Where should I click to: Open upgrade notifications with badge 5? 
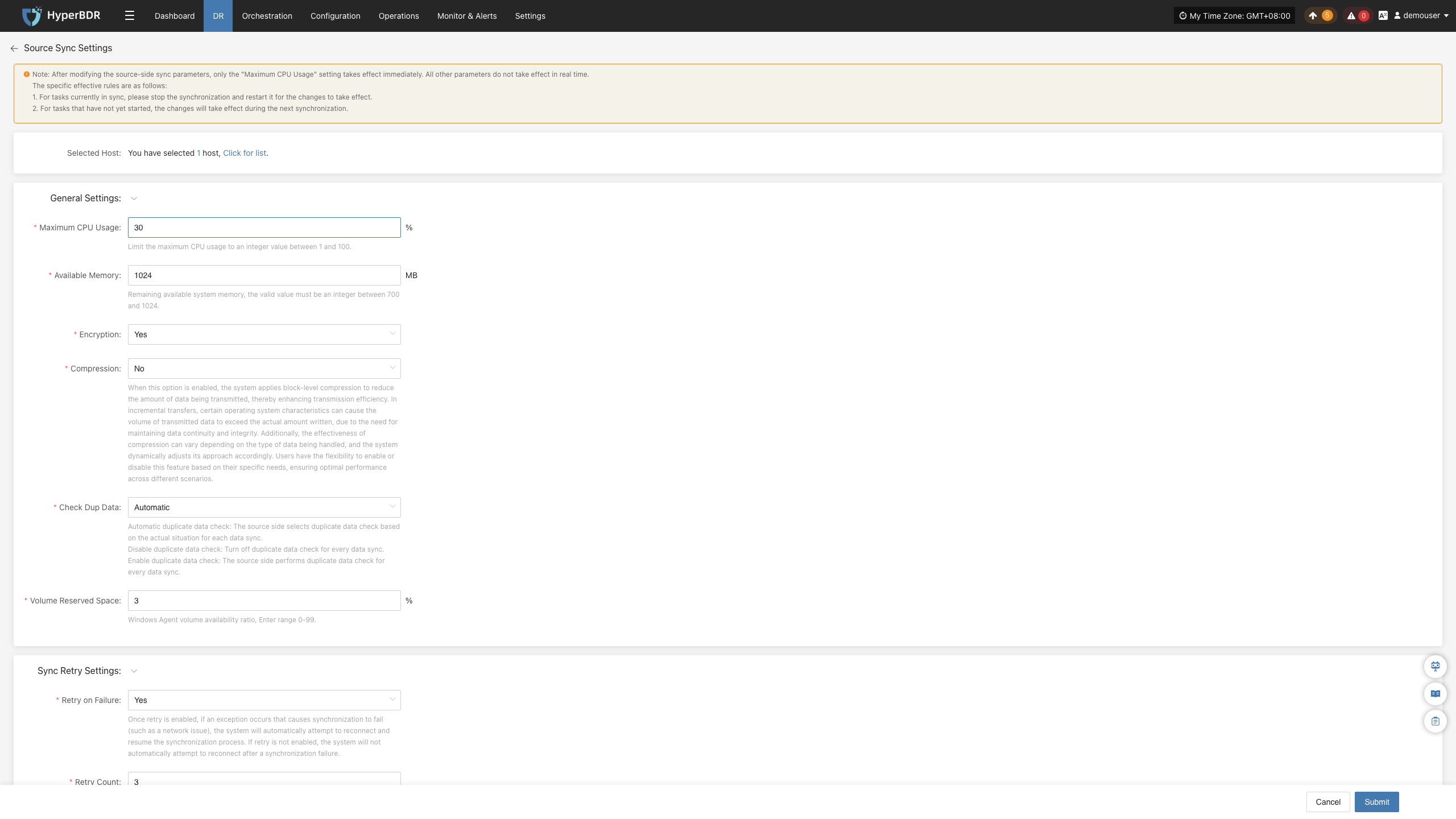(x=1320, y=16)
